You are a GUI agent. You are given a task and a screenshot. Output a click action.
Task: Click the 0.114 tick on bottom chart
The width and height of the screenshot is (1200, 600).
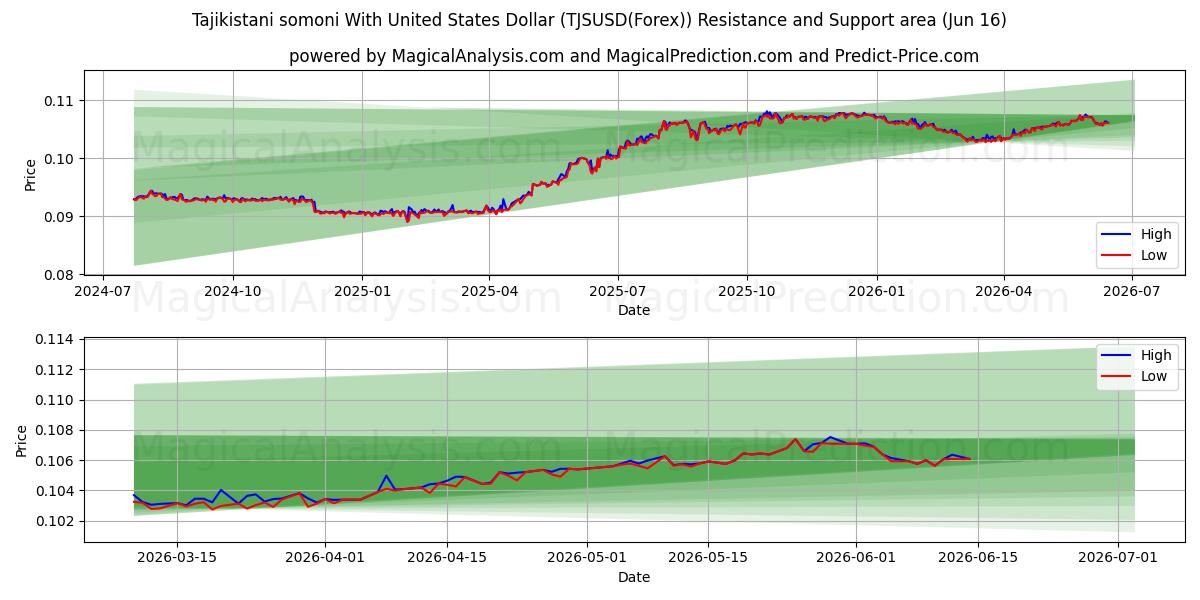coord(55,340)
